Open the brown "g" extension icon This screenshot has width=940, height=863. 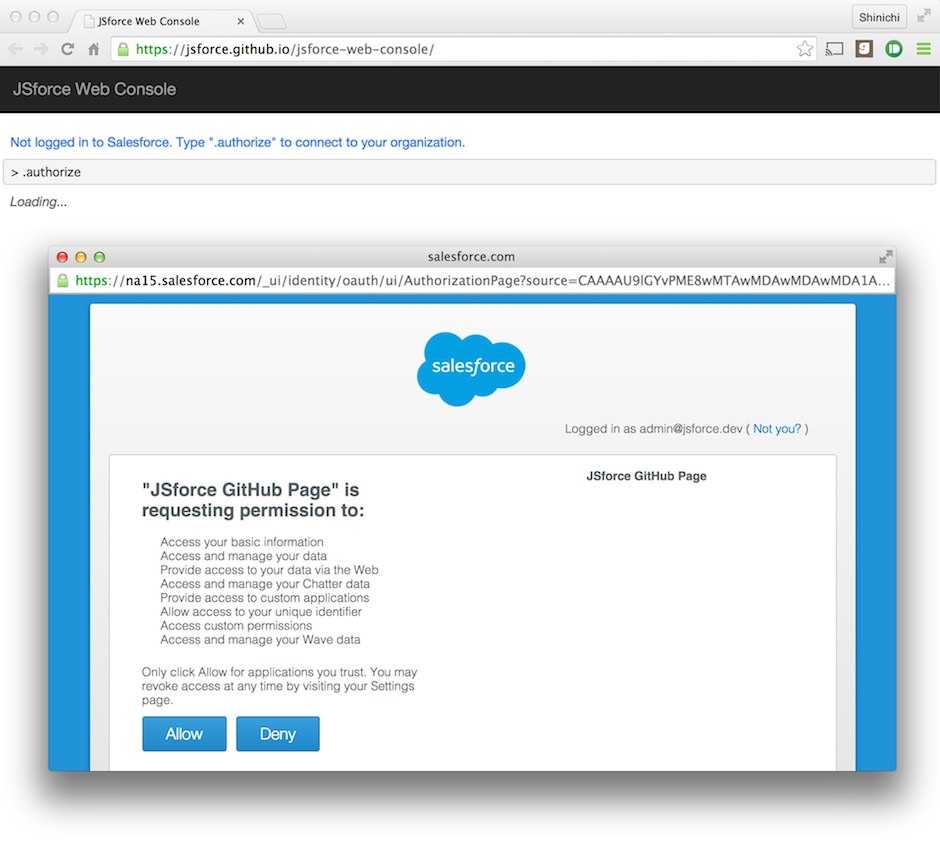tap(863, 48)
